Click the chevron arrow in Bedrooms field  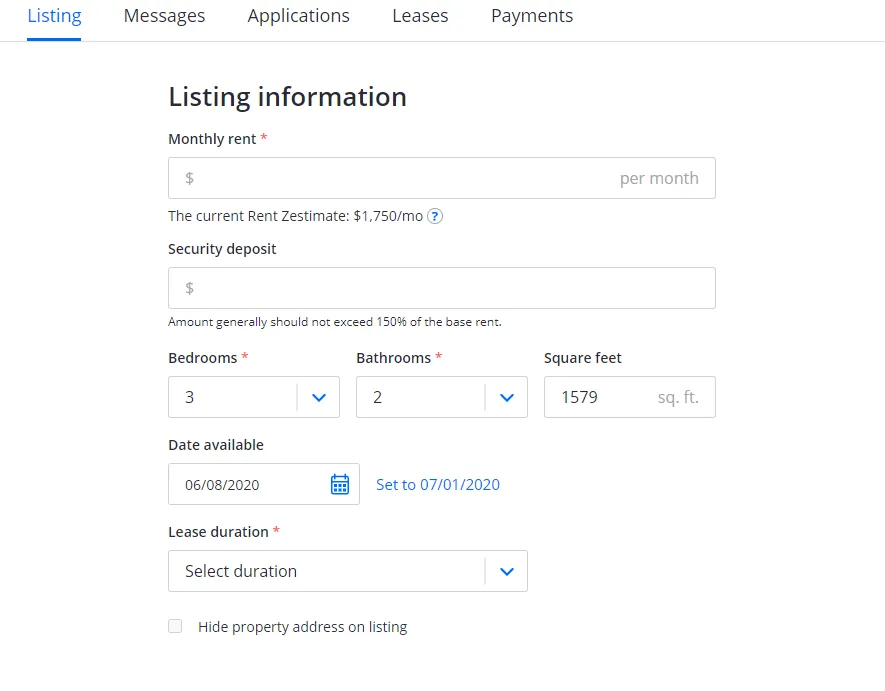click(x=319, y=398)
